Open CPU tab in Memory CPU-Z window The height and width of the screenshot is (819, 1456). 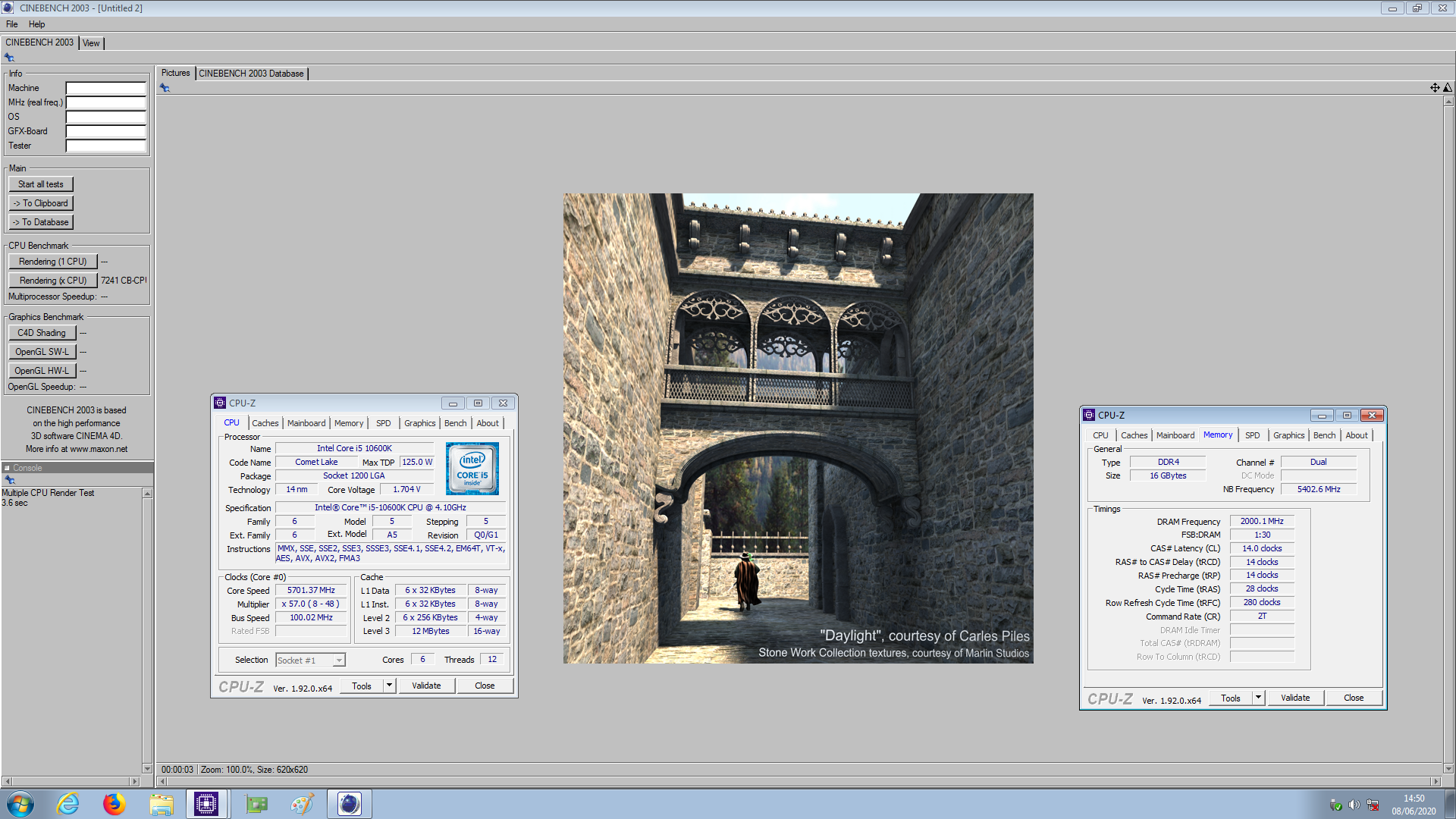[x=1100, y=435]
